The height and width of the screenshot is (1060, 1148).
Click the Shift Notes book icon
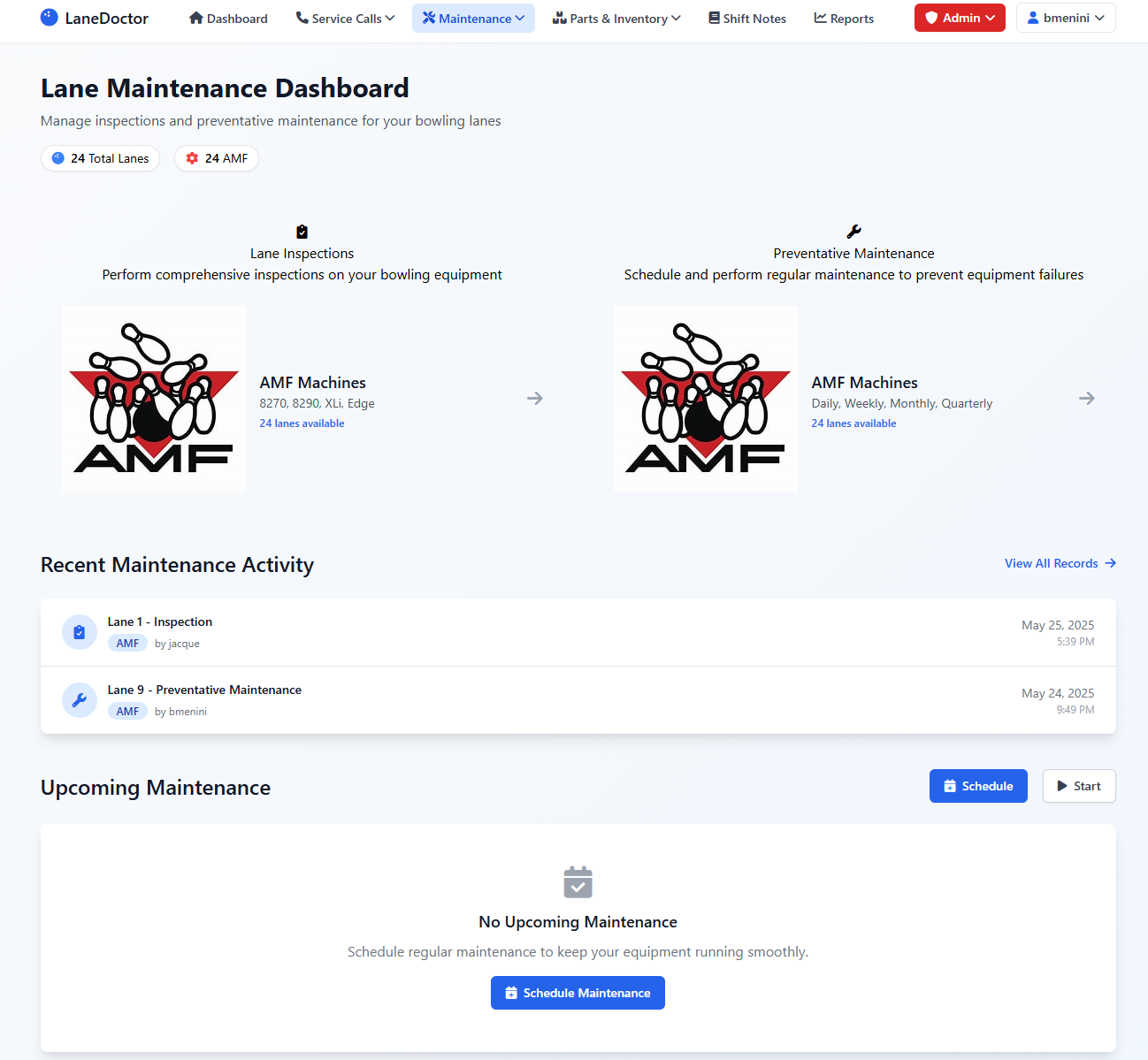click(715, 18)
